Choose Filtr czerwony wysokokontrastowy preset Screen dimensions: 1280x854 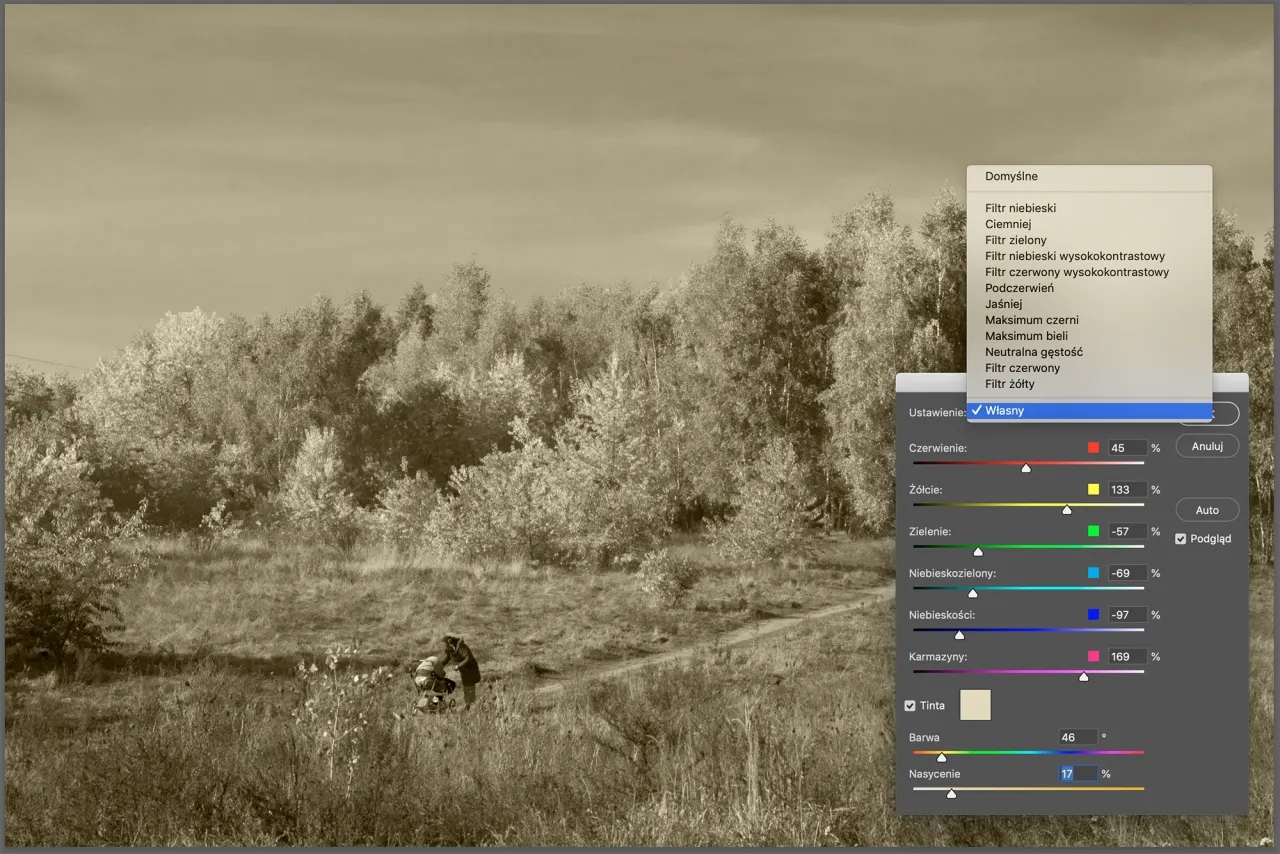[x=1076, y=272]
